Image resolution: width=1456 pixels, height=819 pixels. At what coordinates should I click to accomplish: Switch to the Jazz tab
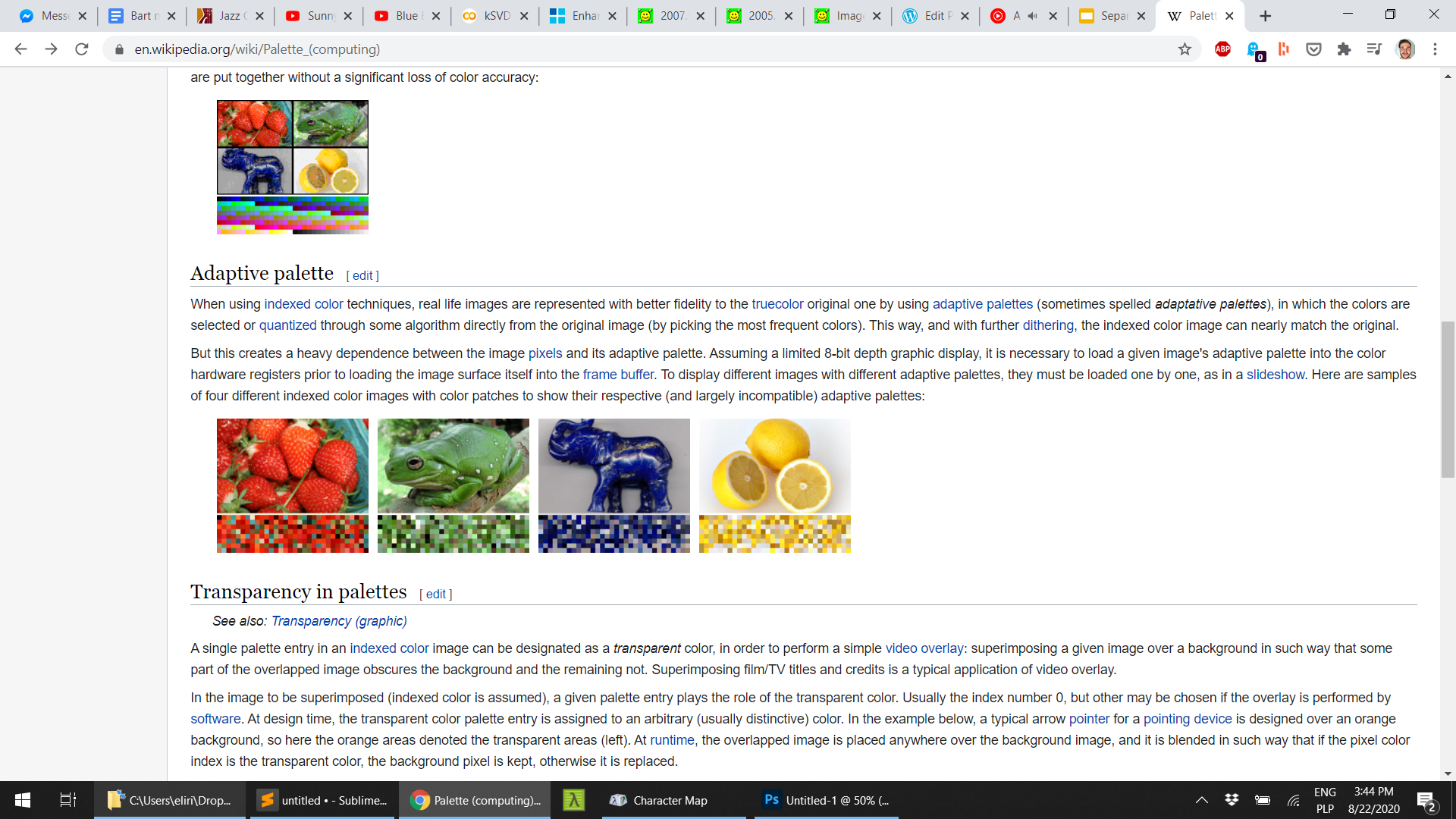228,16
